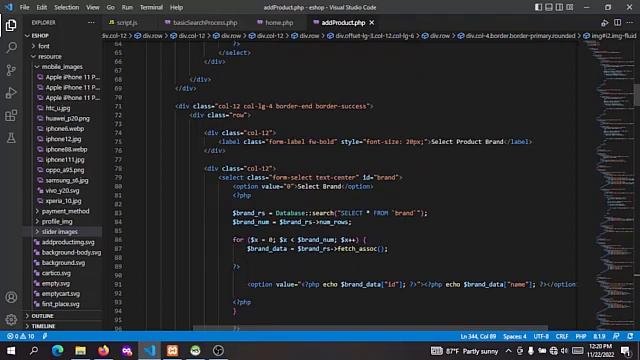Open the Help menu
The height and width of the screenshot is (360, 640).
point(176,7)
